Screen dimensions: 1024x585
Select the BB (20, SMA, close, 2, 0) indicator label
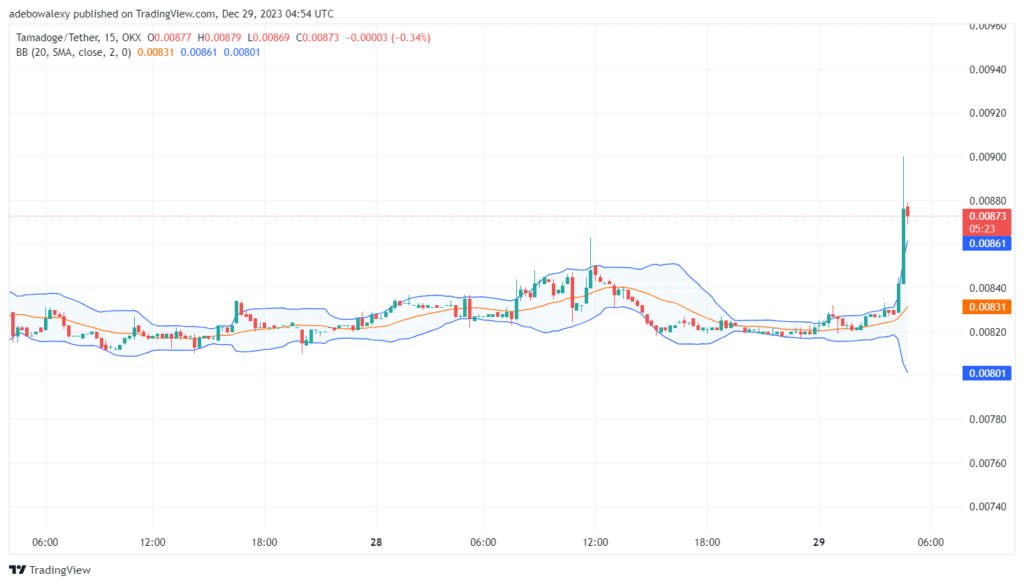pyautogui.click(x=73, y=52)
